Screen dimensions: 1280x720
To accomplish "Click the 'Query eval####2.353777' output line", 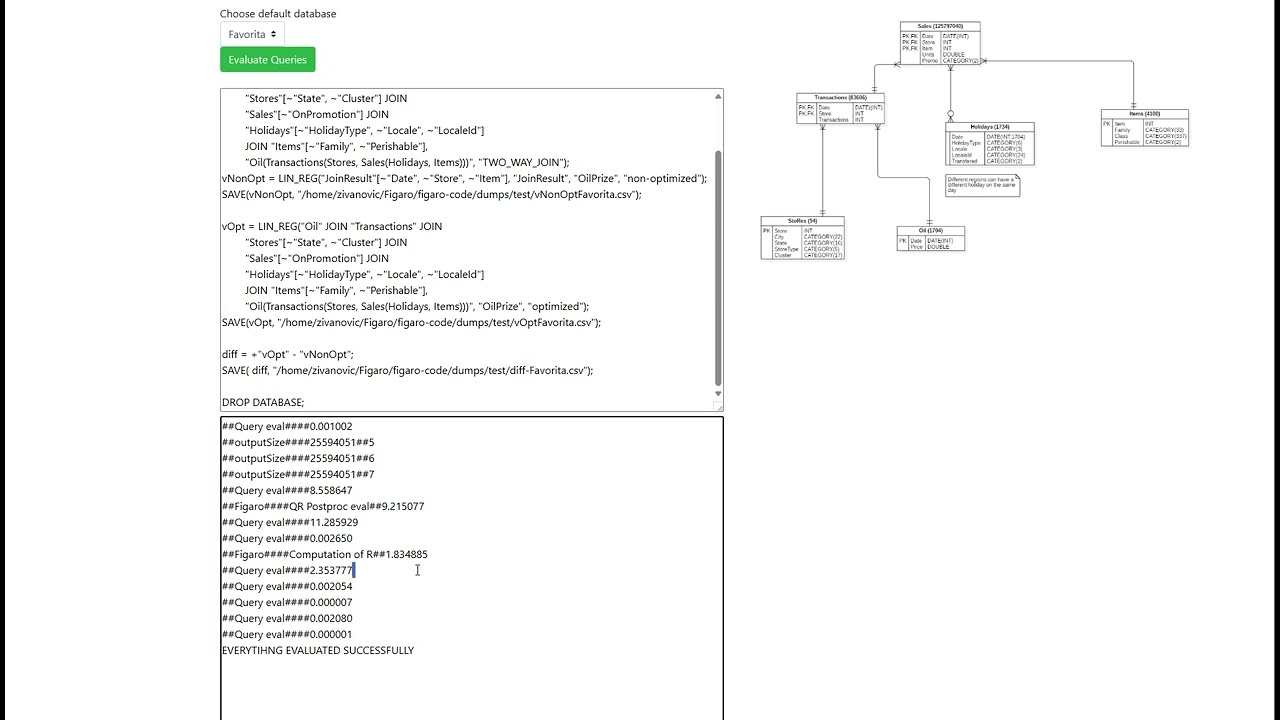I will 288,570.
